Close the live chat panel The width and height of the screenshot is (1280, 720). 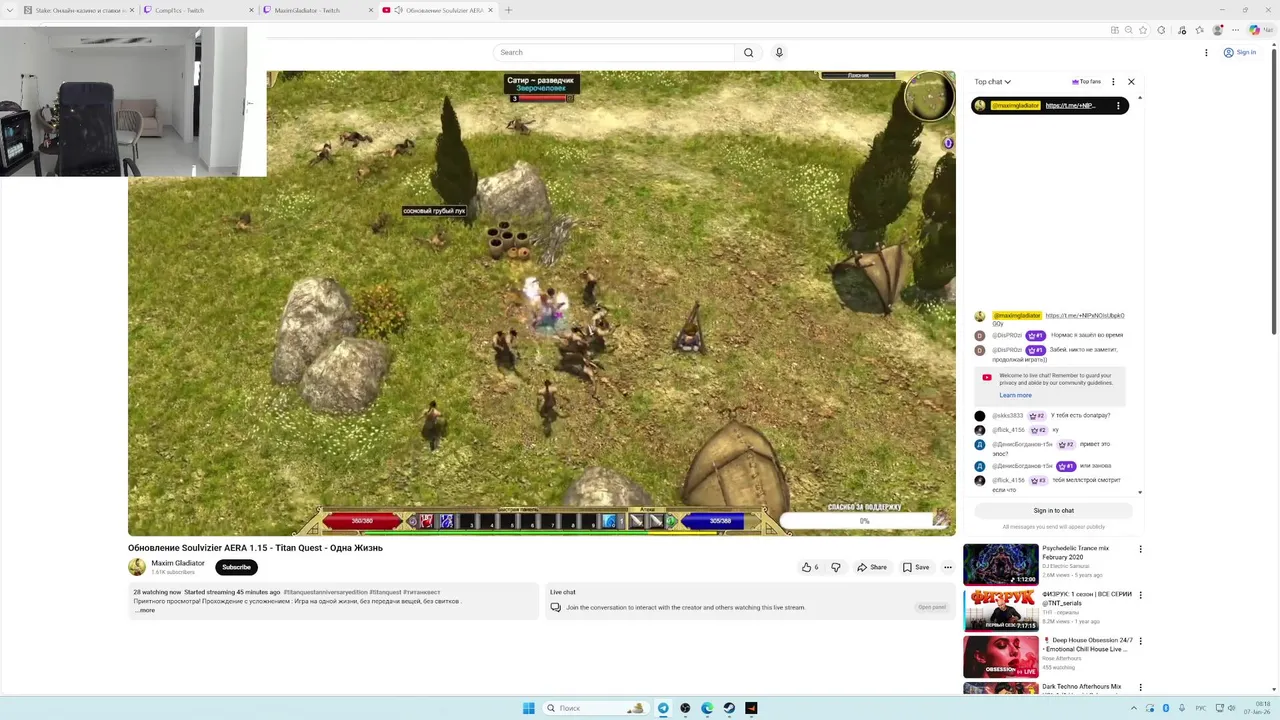pyautogui.click(x=1131, y=82)
